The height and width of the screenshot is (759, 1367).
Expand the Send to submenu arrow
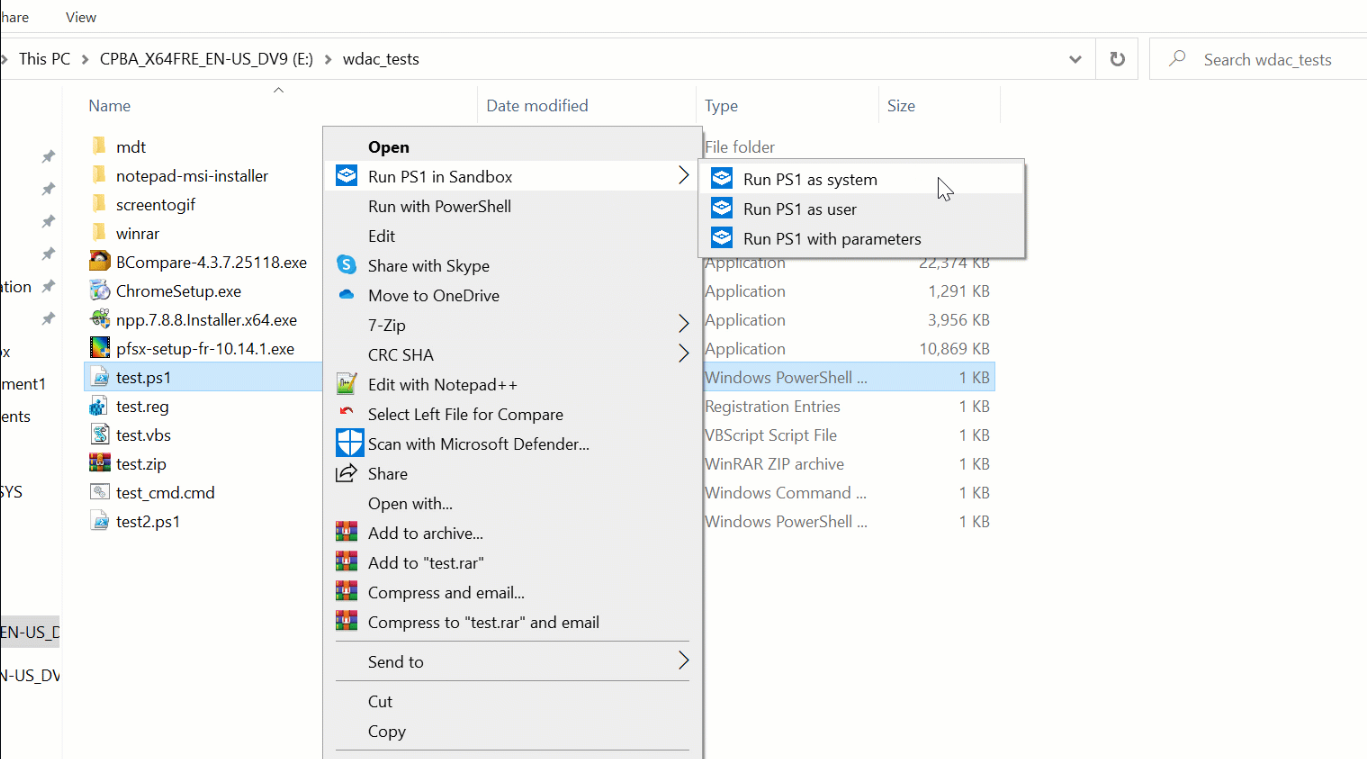pyautogui.click(x=683, y=661)
